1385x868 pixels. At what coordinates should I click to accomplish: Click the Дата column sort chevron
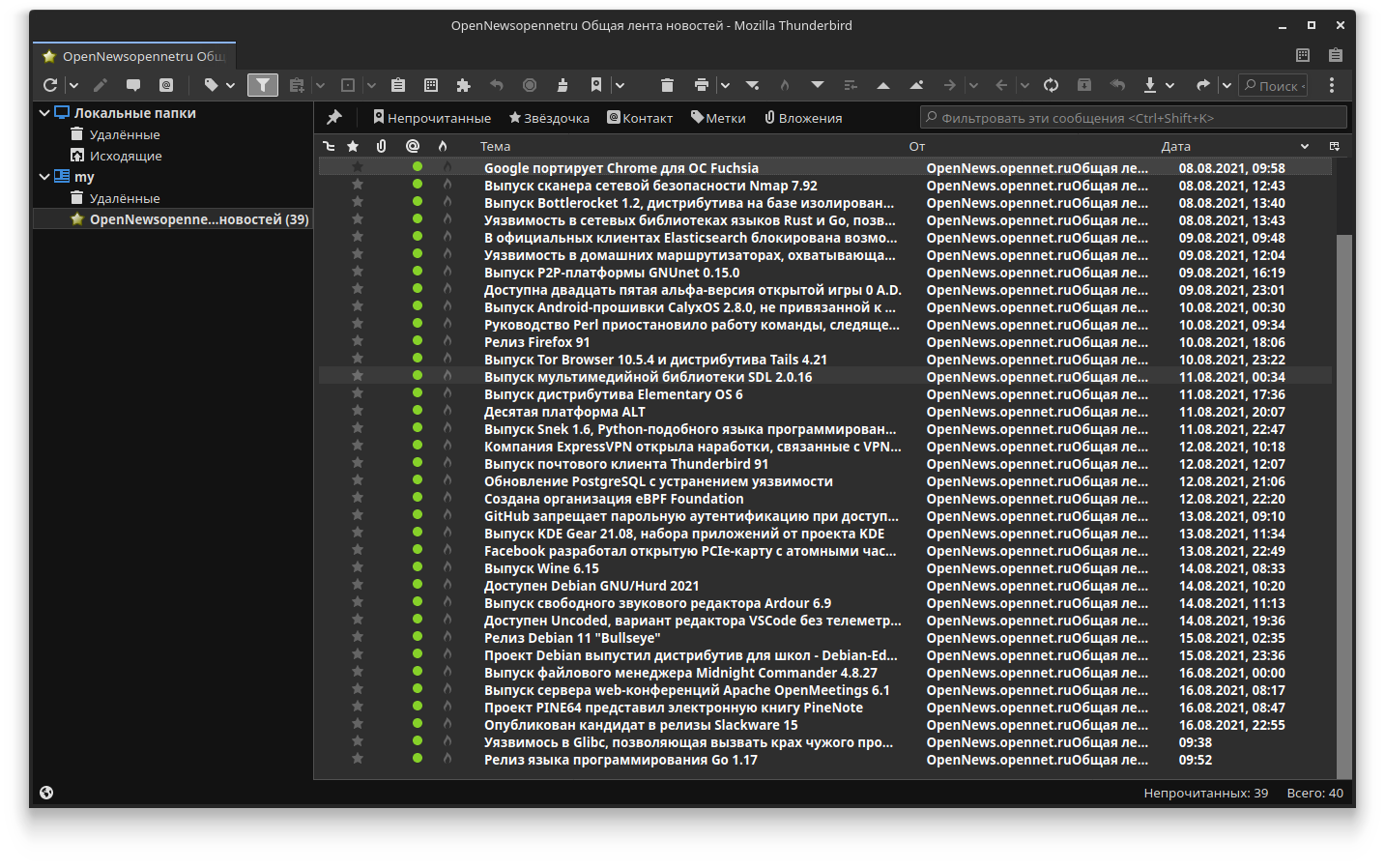click(1305, 146)
